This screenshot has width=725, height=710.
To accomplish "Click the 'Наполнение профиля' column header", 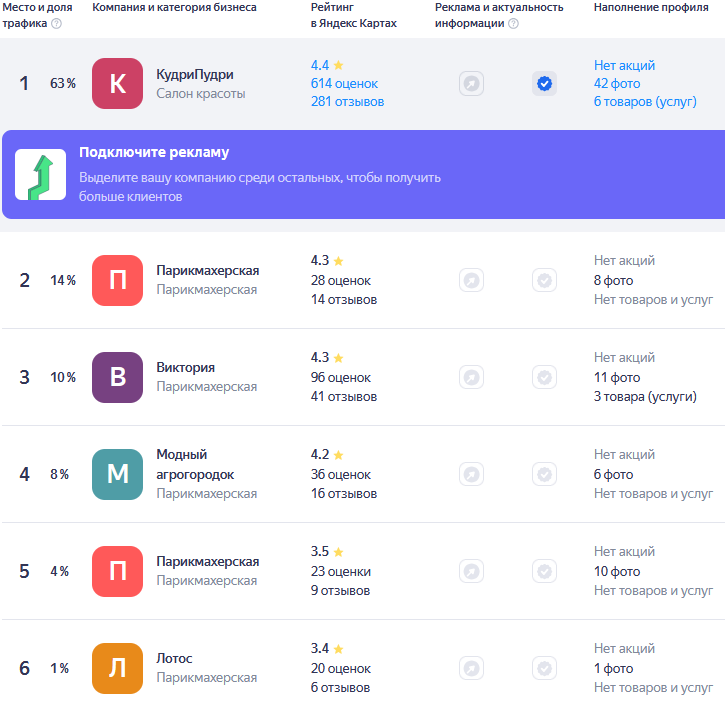I will coord(651,7).
